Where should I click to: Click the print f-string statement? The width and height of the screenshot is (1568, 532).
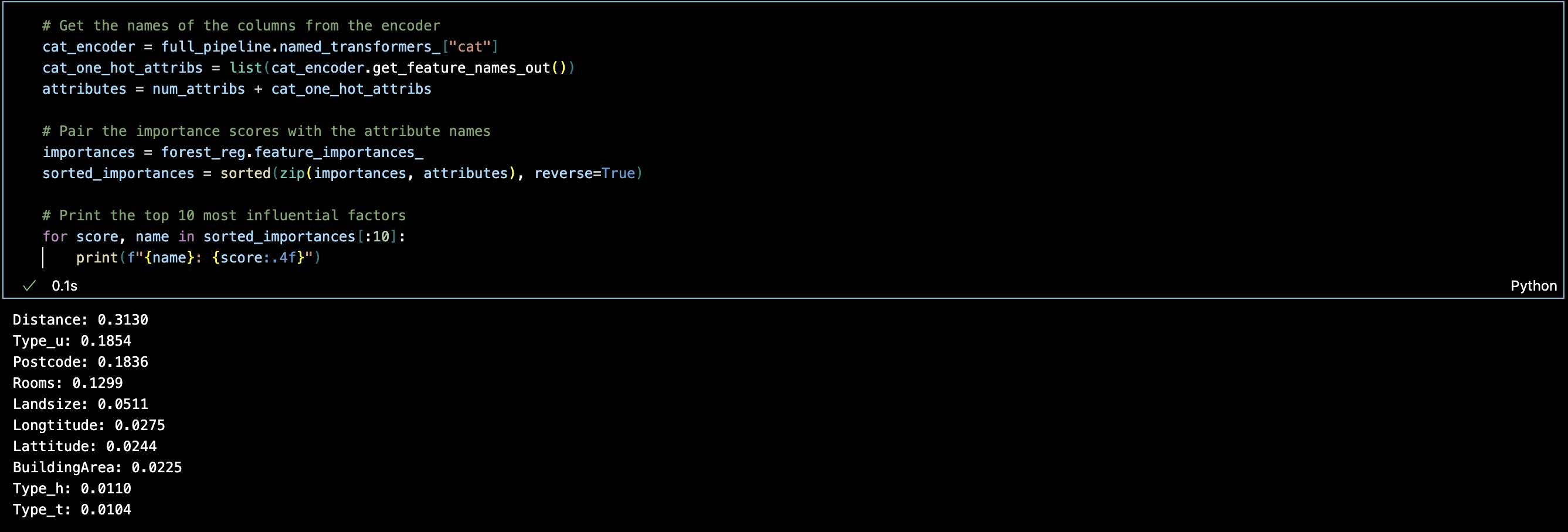pyautogui.click(x=198, y=258)
